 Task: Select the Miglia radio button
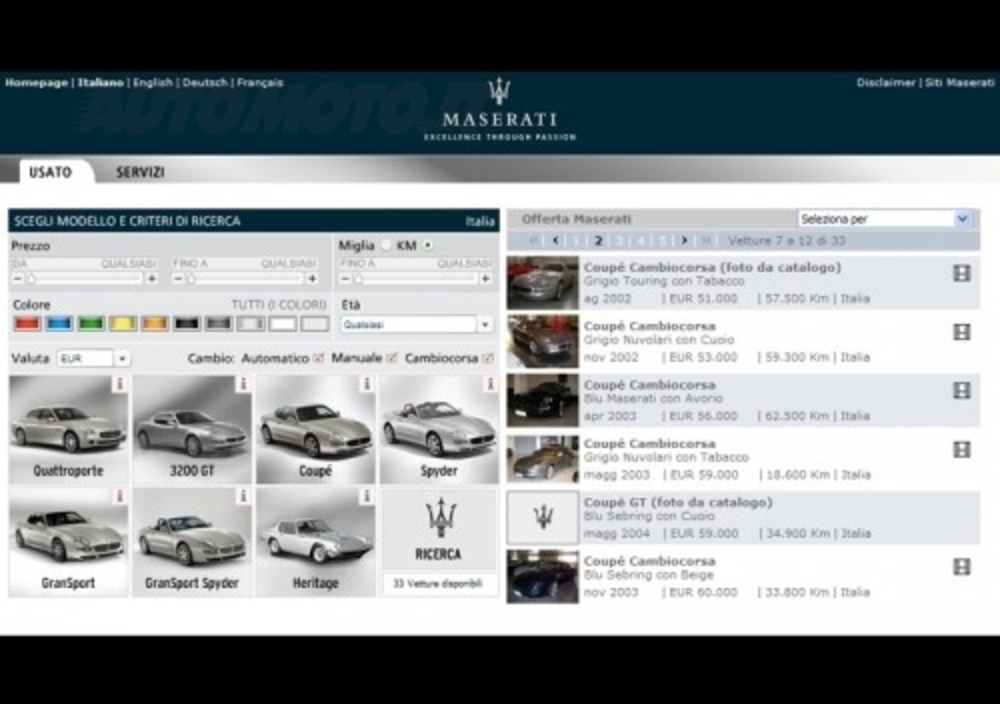385,245
